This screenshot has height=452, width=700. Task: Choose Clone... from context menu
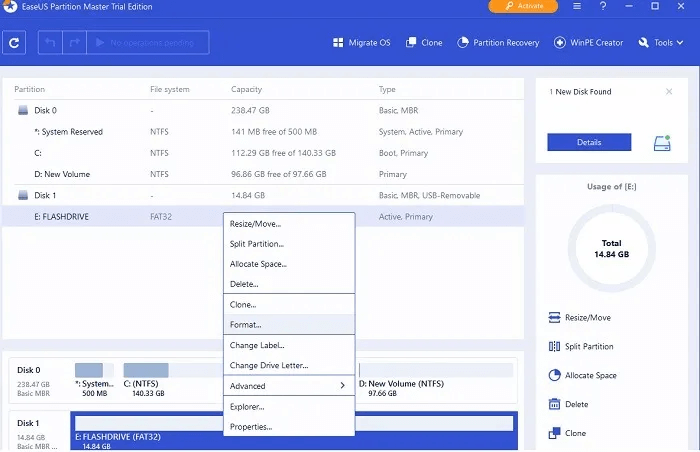coord(289,305)
